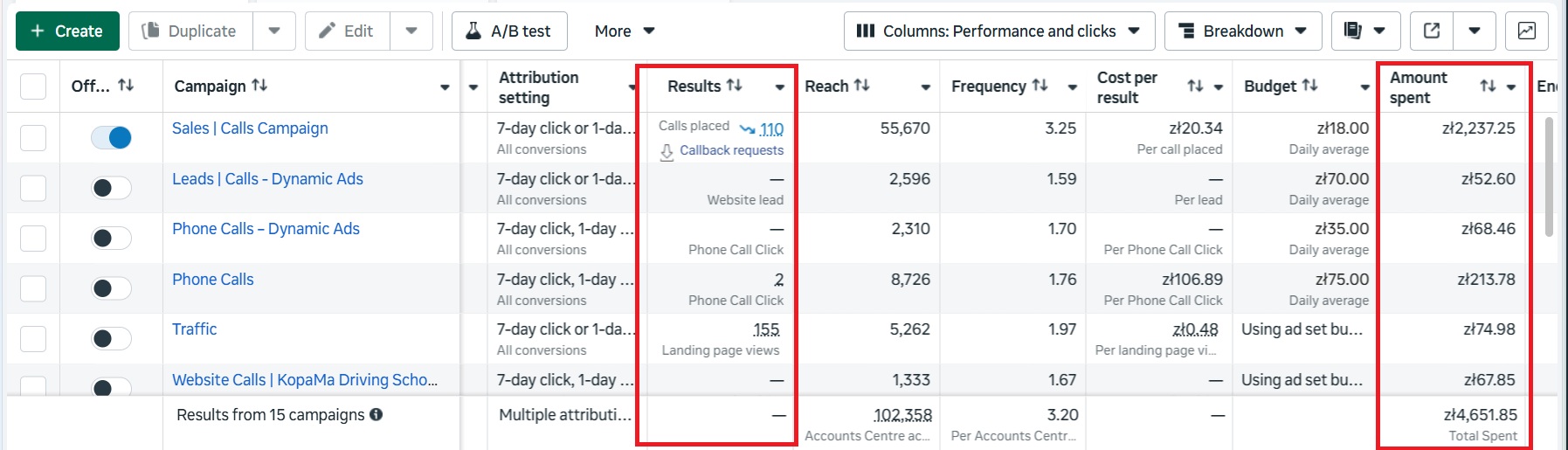Sort by Campaign name arrows

pos(259,86)
